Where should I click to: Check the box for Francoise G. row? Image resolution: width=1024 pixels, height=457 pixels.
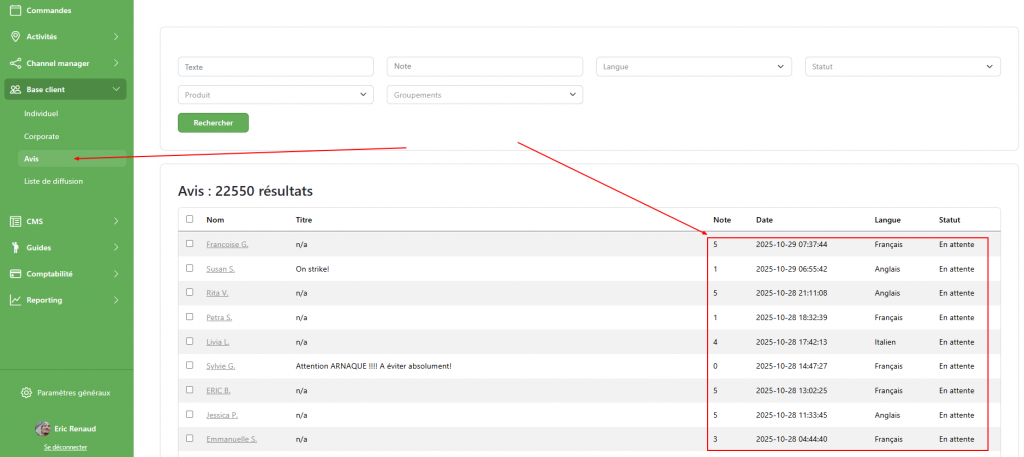click(190, 244)
